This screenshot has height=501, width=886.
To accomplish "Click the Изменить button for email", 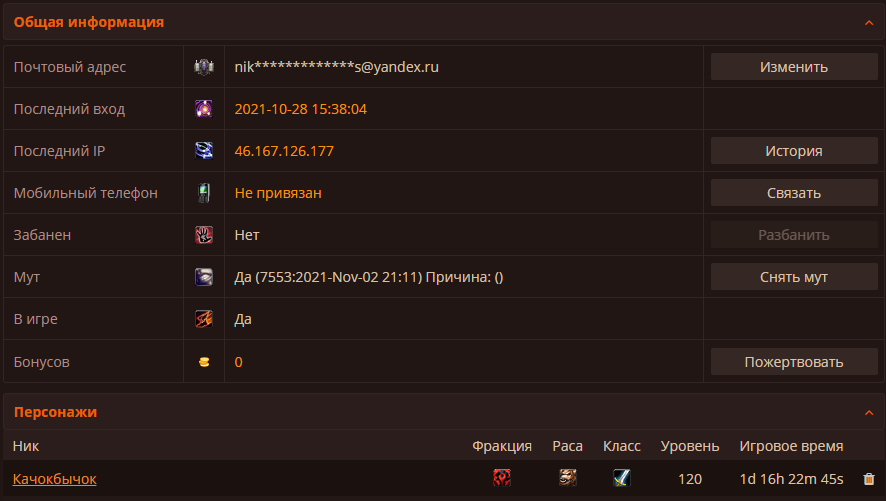I will pos(794,67).
